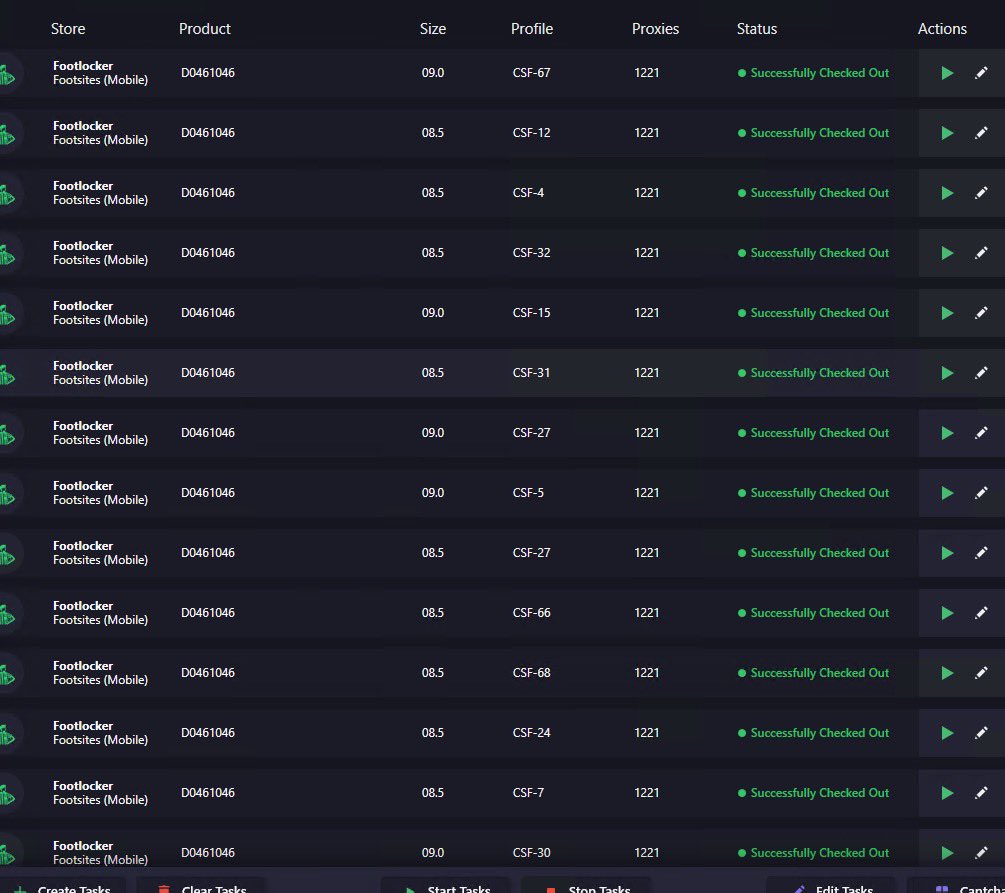Sort by the Store column header
Screen dimensions: 1005x893
pyautogui.click(x=68, y=29)
